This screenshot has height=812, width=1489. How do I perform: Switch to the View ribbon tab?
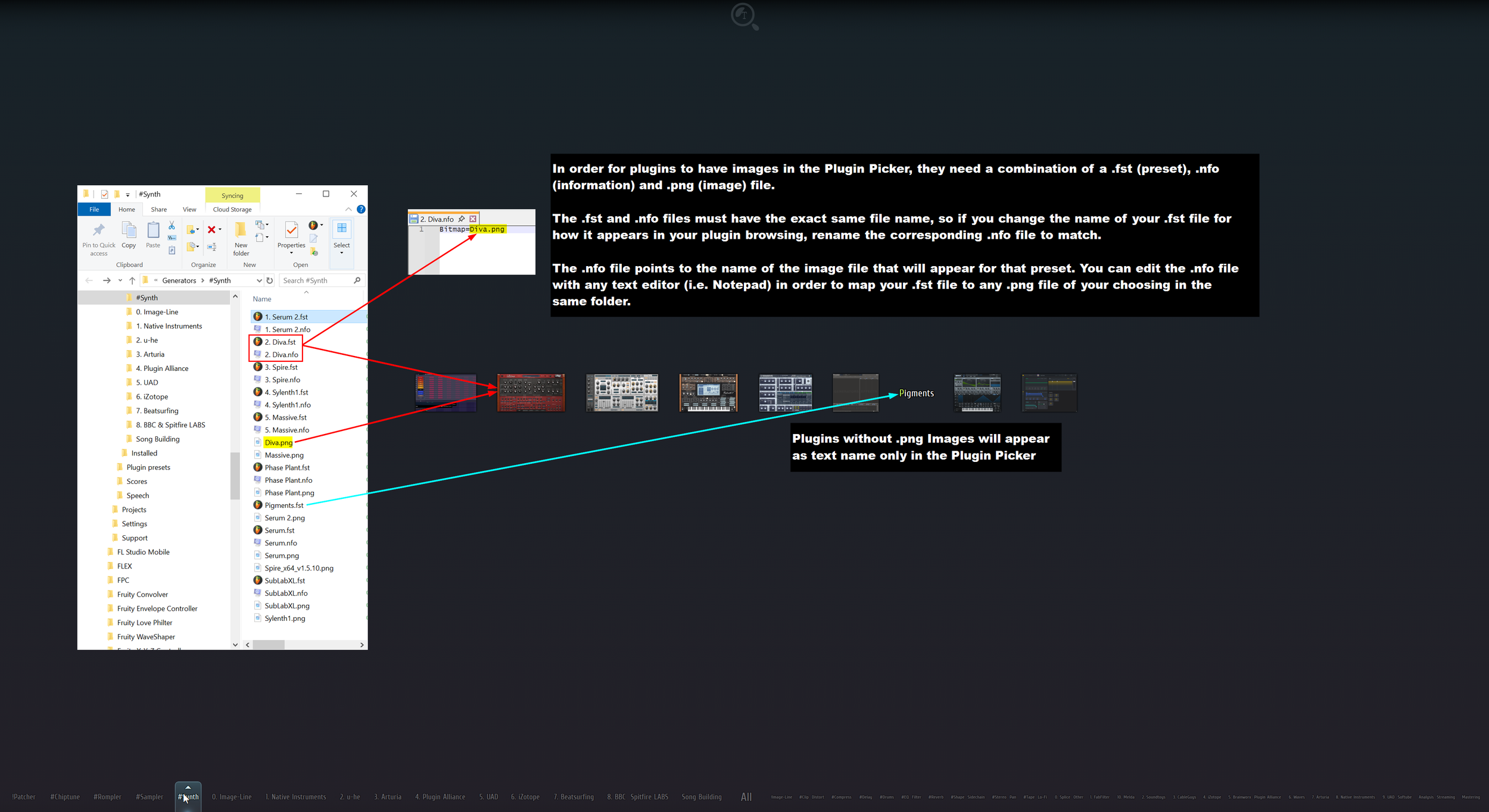(x=189, y=210)
